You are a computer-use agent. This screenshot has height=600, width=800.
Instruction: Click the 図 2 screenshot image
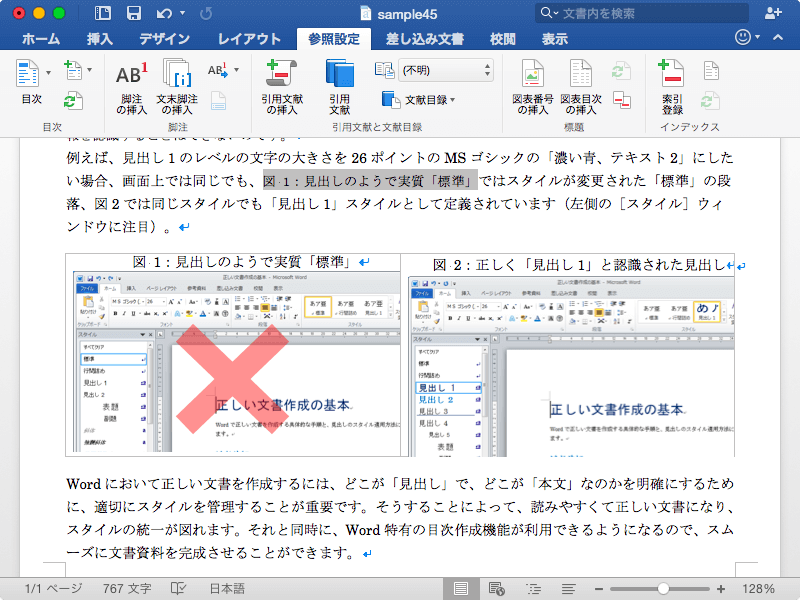[571, 366]
